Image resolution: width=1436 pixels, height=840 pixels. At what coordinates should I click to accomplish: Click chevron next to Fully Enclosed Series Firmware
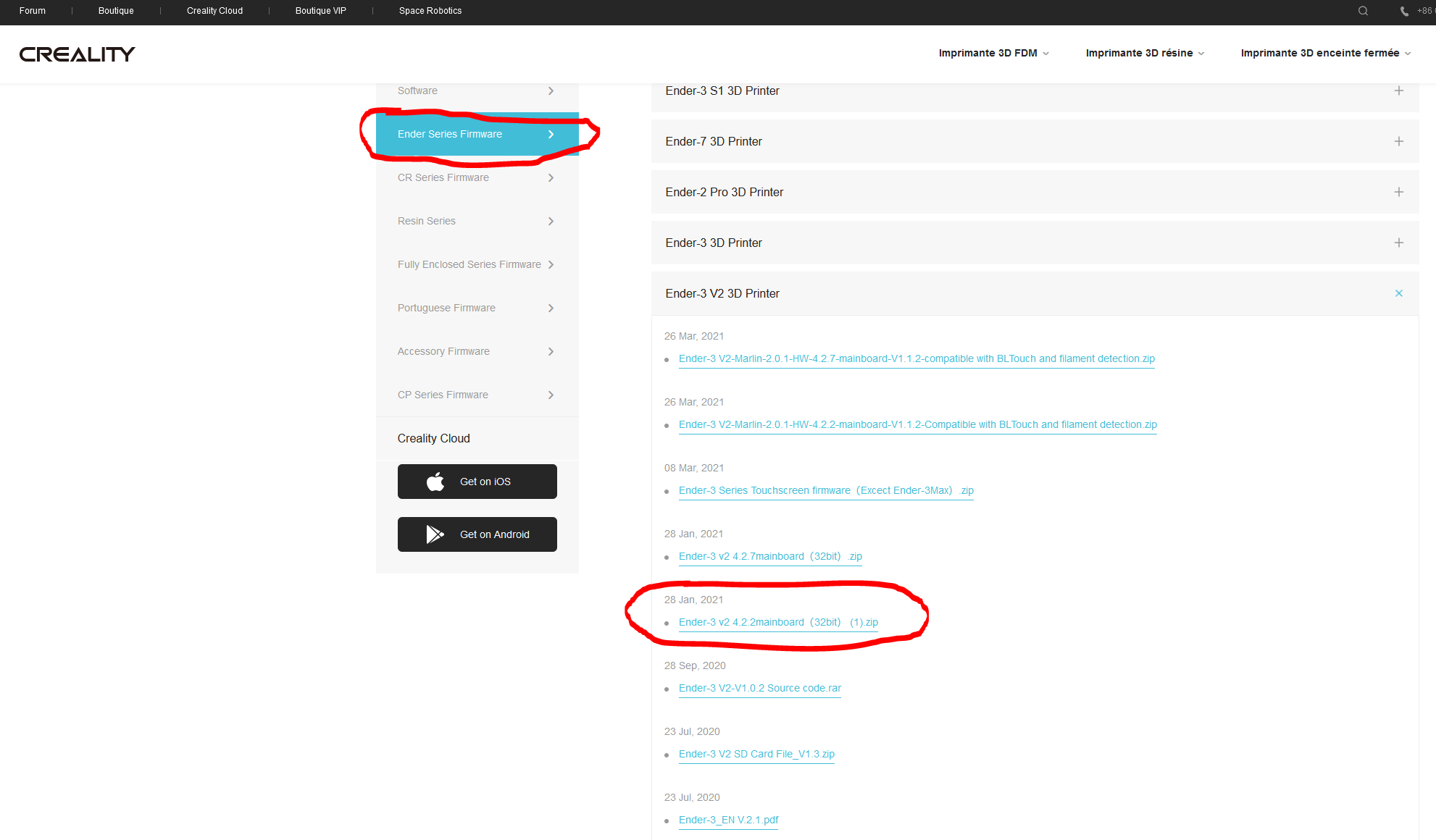551,264
